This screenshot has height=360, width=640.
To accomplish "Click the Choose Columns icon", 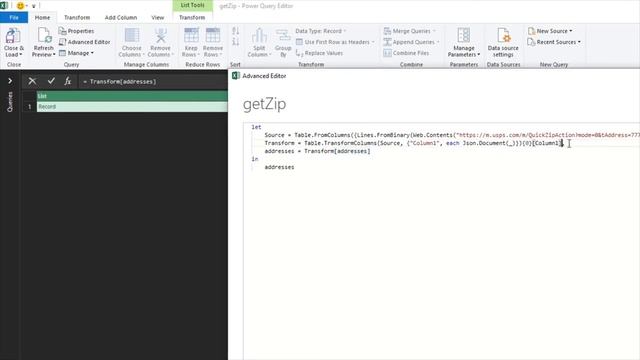I will (131, 36).
